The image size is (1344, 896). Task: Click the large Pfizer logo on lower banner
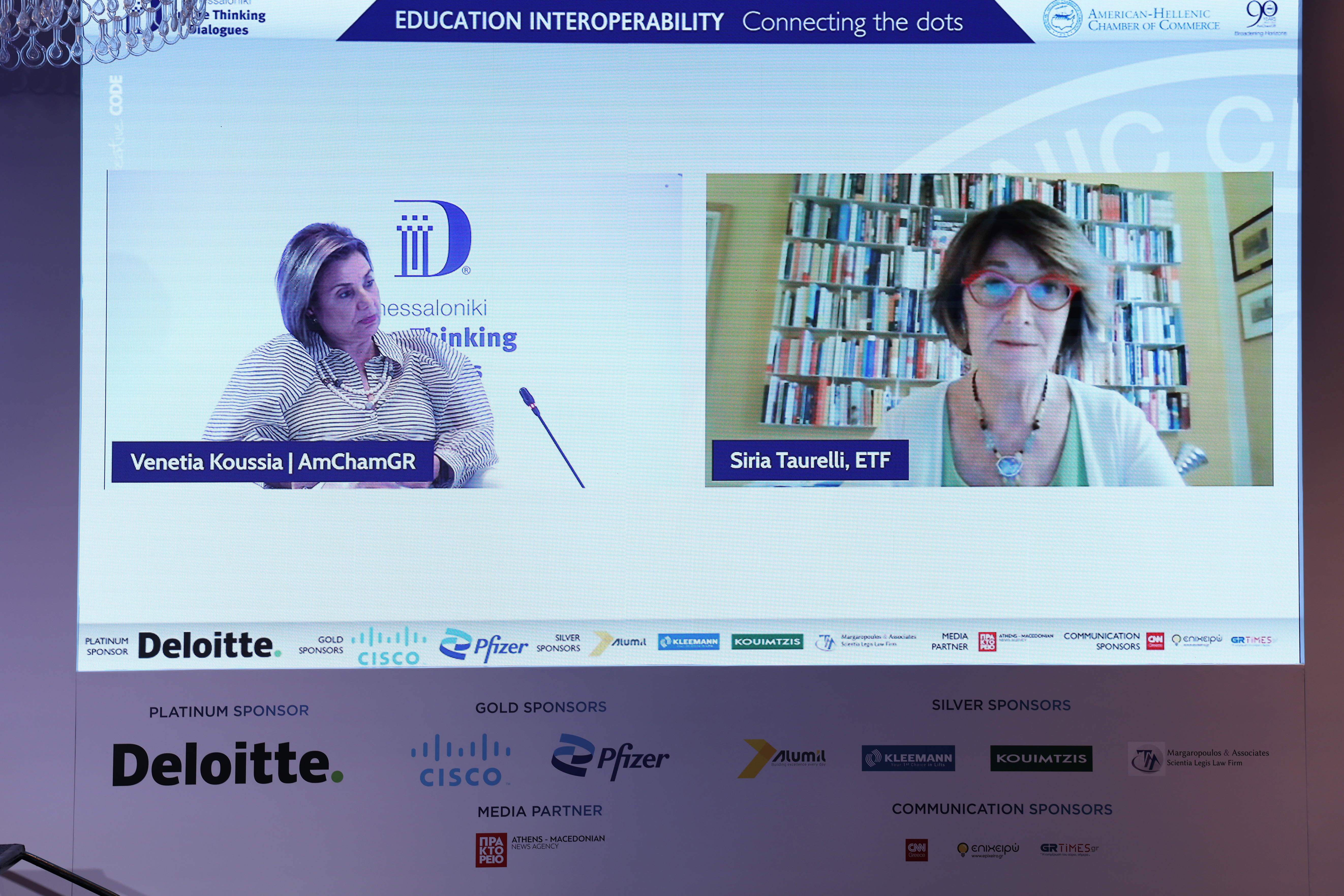tap(610, 757)
